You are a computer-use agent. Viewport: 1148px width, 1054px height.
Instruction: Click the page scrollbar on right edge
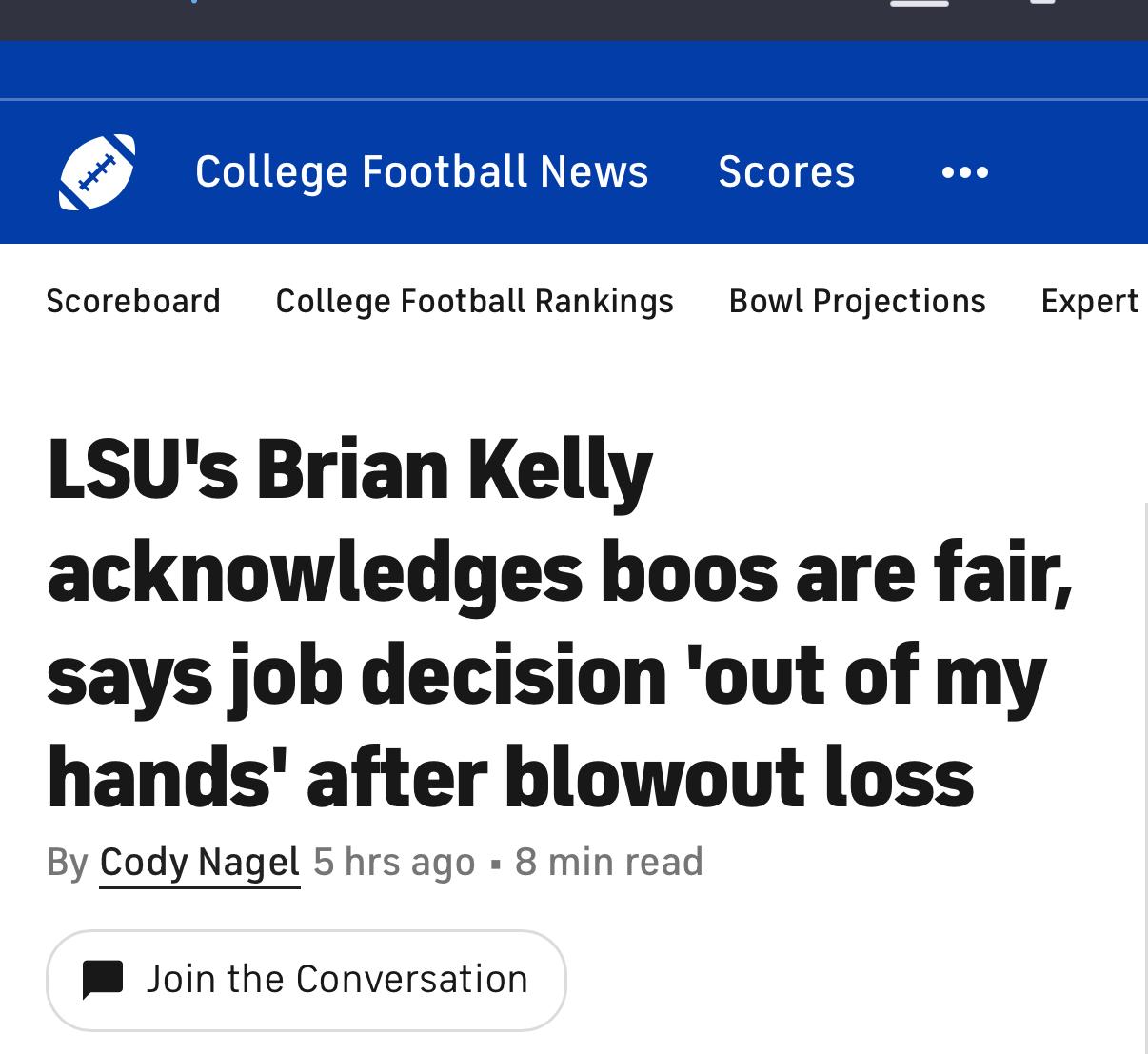(1145, 762)
